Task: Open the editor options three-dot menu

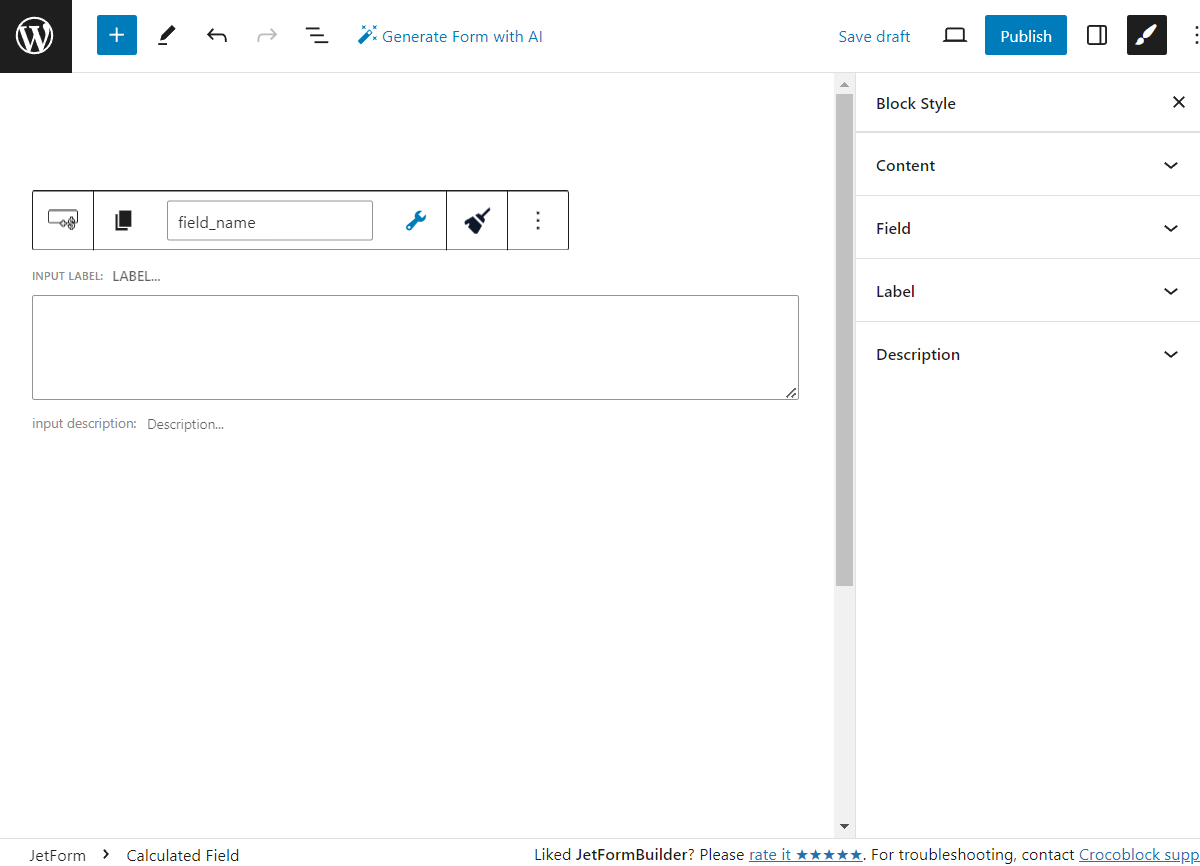Action: 1196,35
